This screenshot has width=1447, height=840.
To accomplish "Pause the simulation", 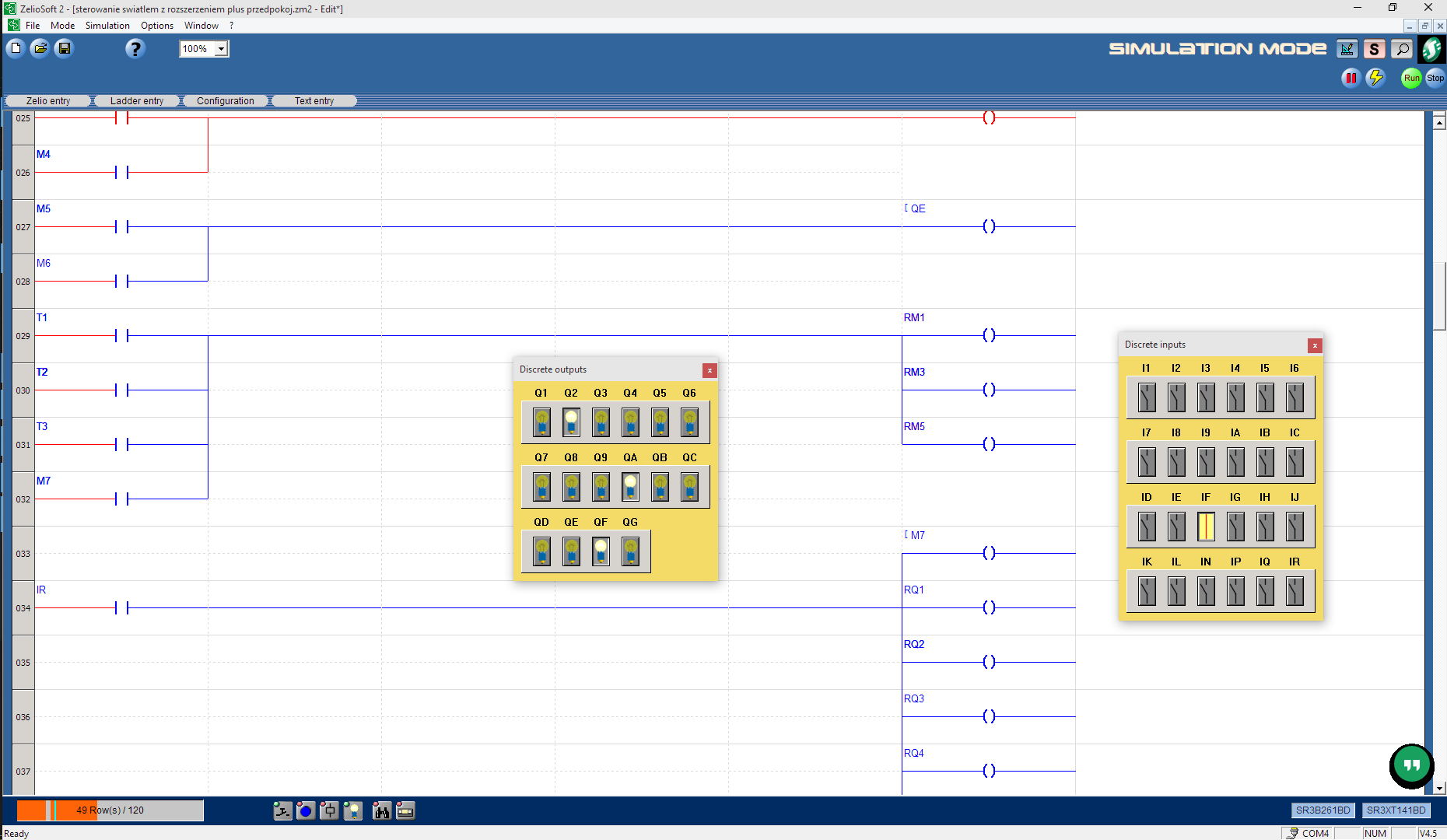I will click(1351, 78).
